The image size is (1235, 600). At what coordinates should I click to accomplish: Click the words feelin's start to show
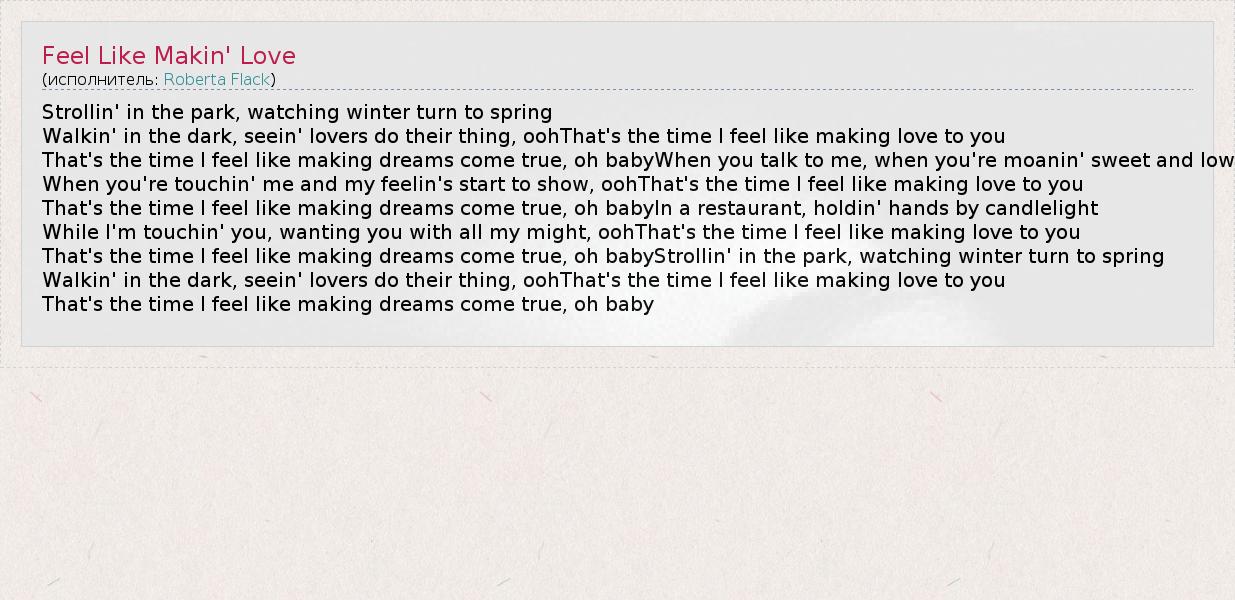pos(486,184)
